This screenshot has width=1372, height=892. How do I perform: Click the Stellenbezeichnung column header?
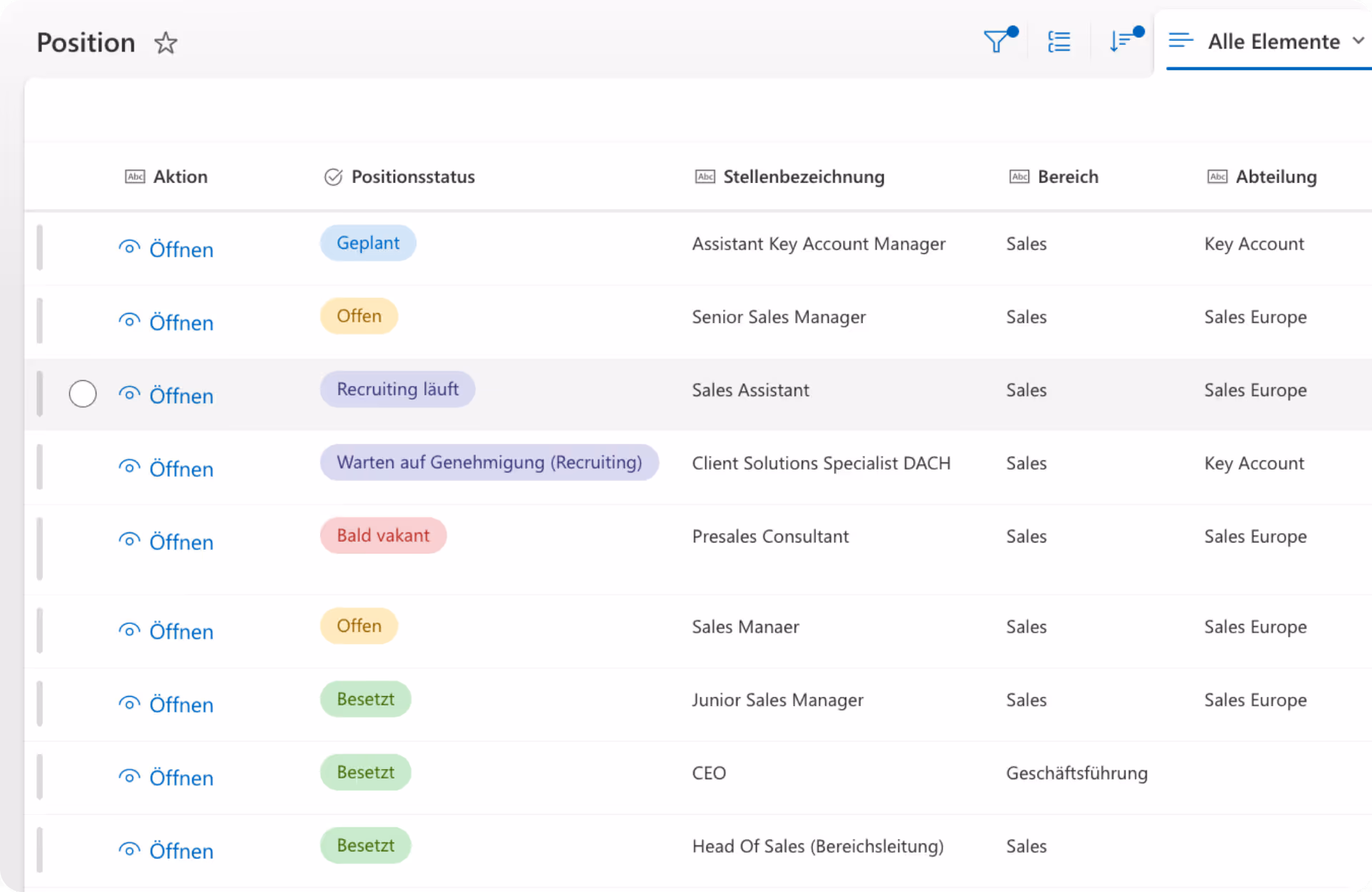tap(790, 177)
